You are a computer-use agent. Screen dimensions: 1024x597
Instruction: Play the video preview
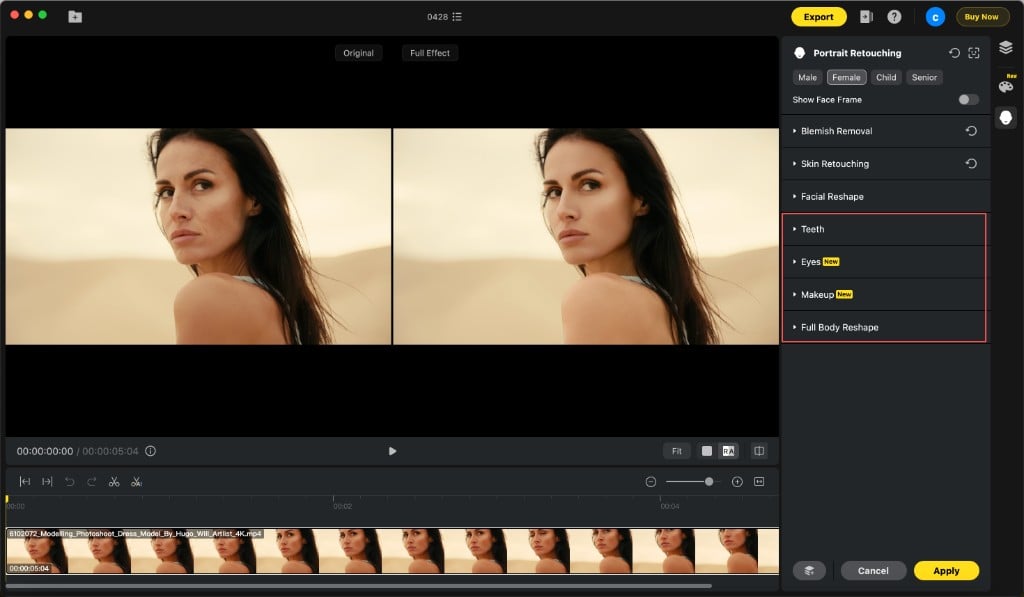392,451
